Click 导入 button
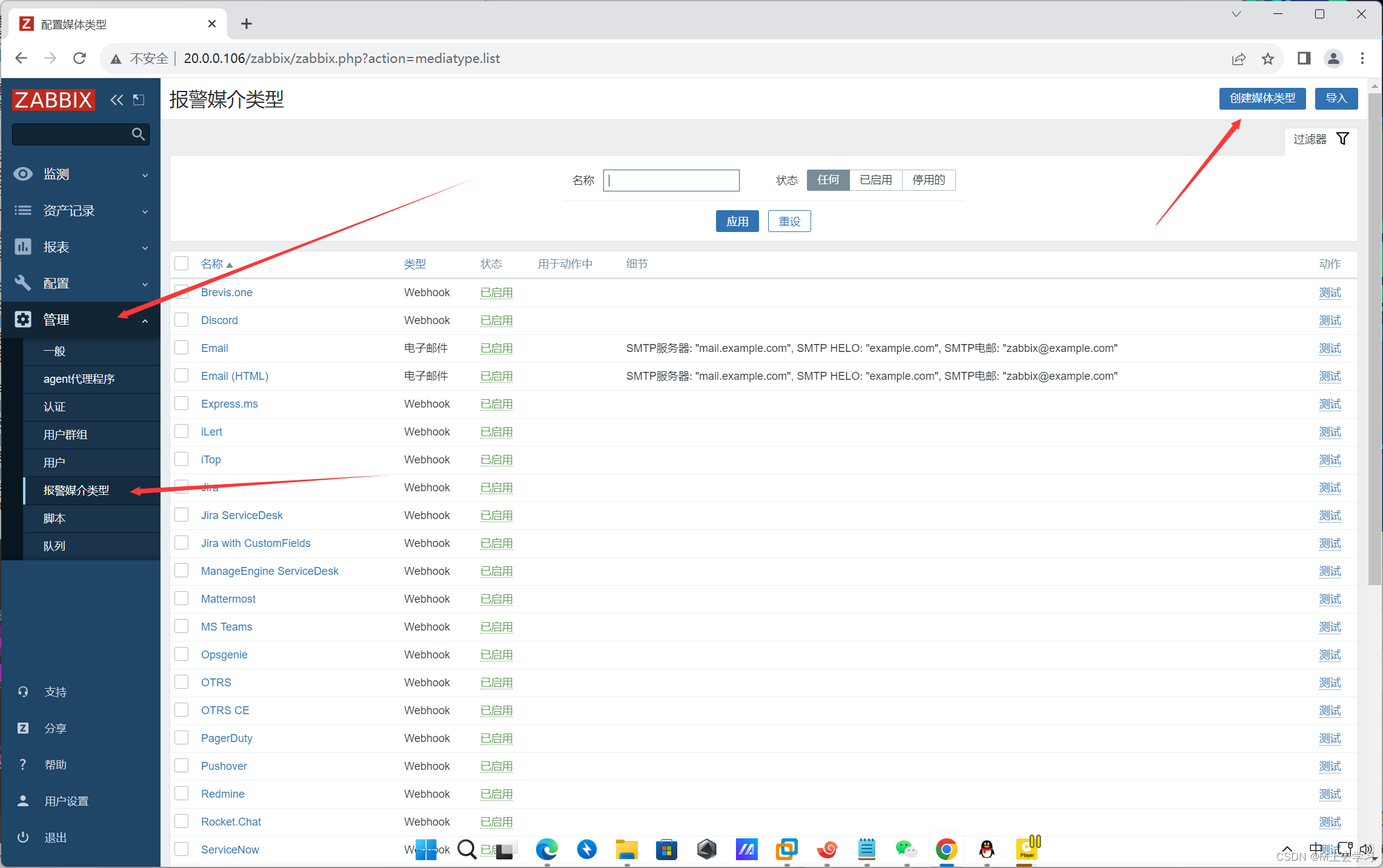The width and height of the screenshot is (1383, 868). coord(1336,98)
